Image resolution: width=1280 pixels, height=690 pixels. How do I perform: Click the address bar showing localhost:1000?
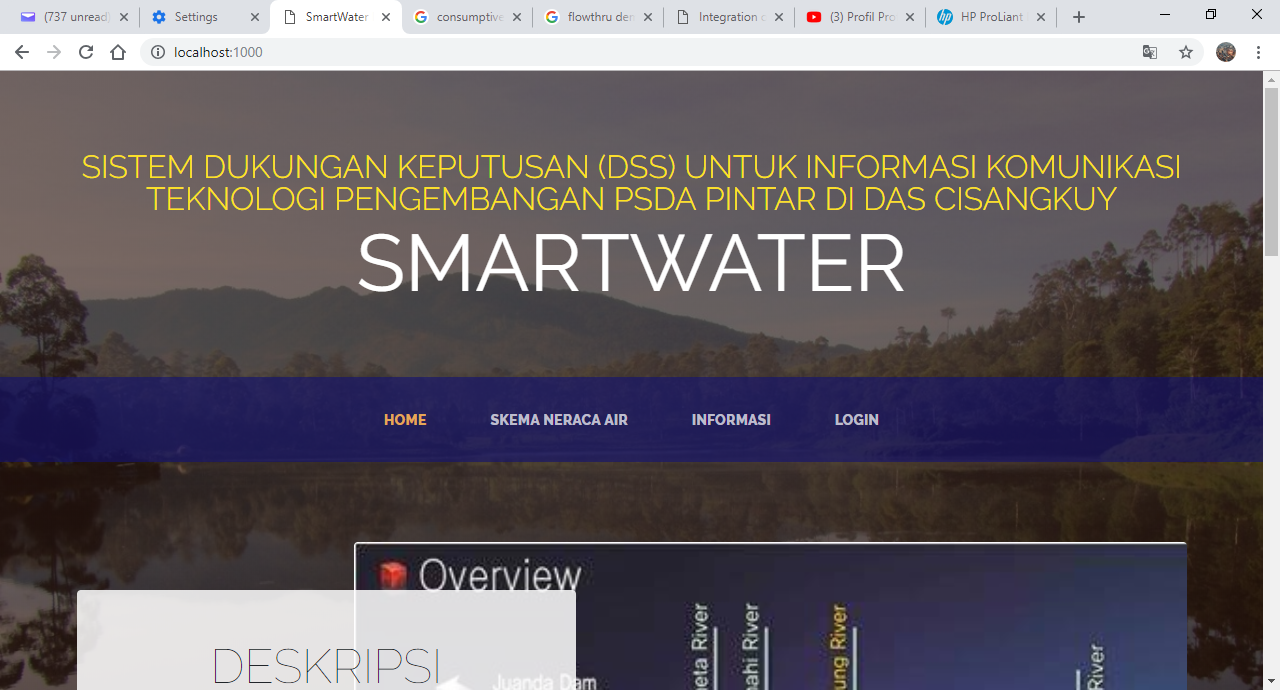point(640,52)
